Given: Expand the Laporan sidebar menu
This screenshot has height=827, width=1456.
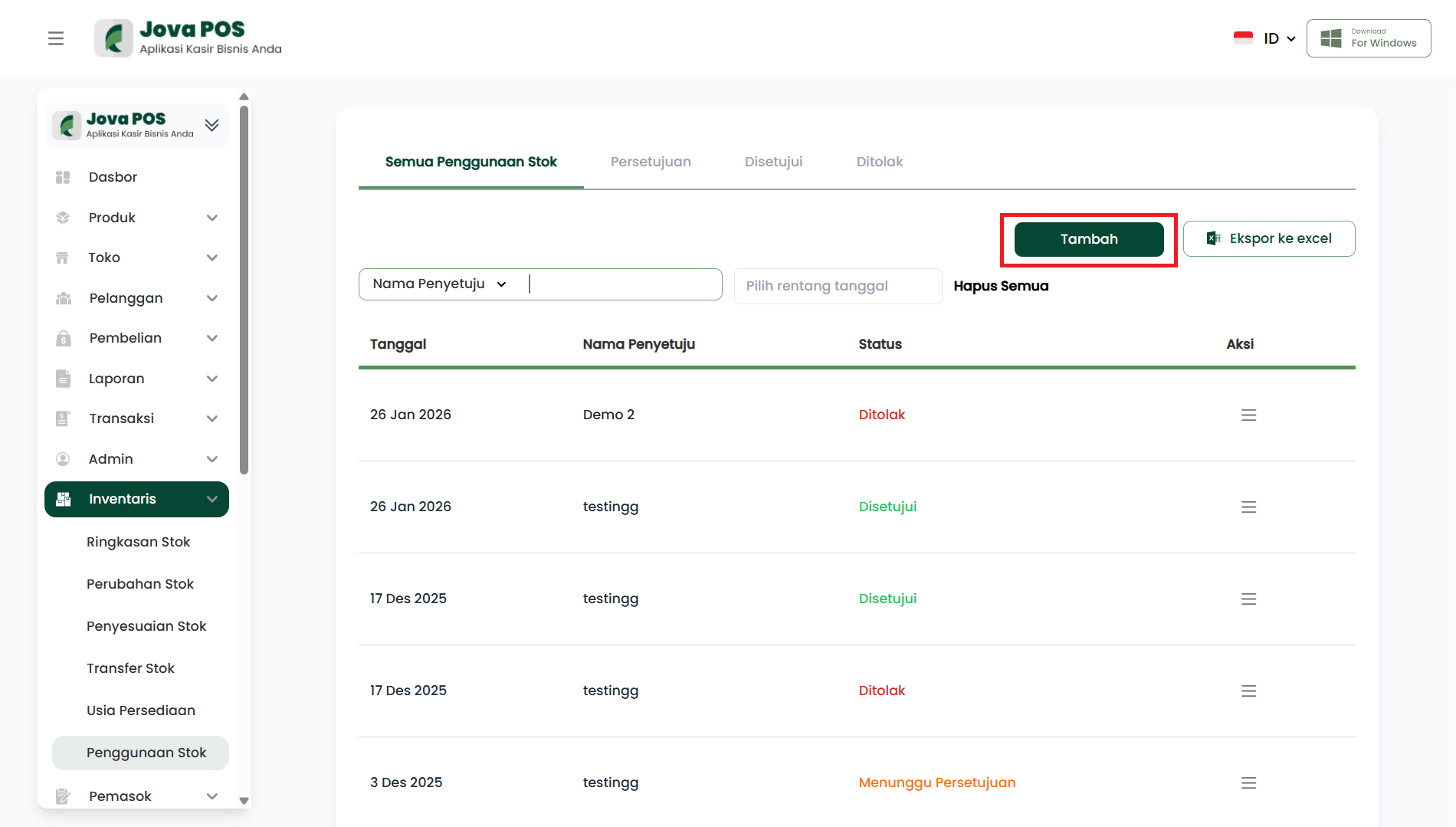Looking at the screenshot, I should point(212,379).
